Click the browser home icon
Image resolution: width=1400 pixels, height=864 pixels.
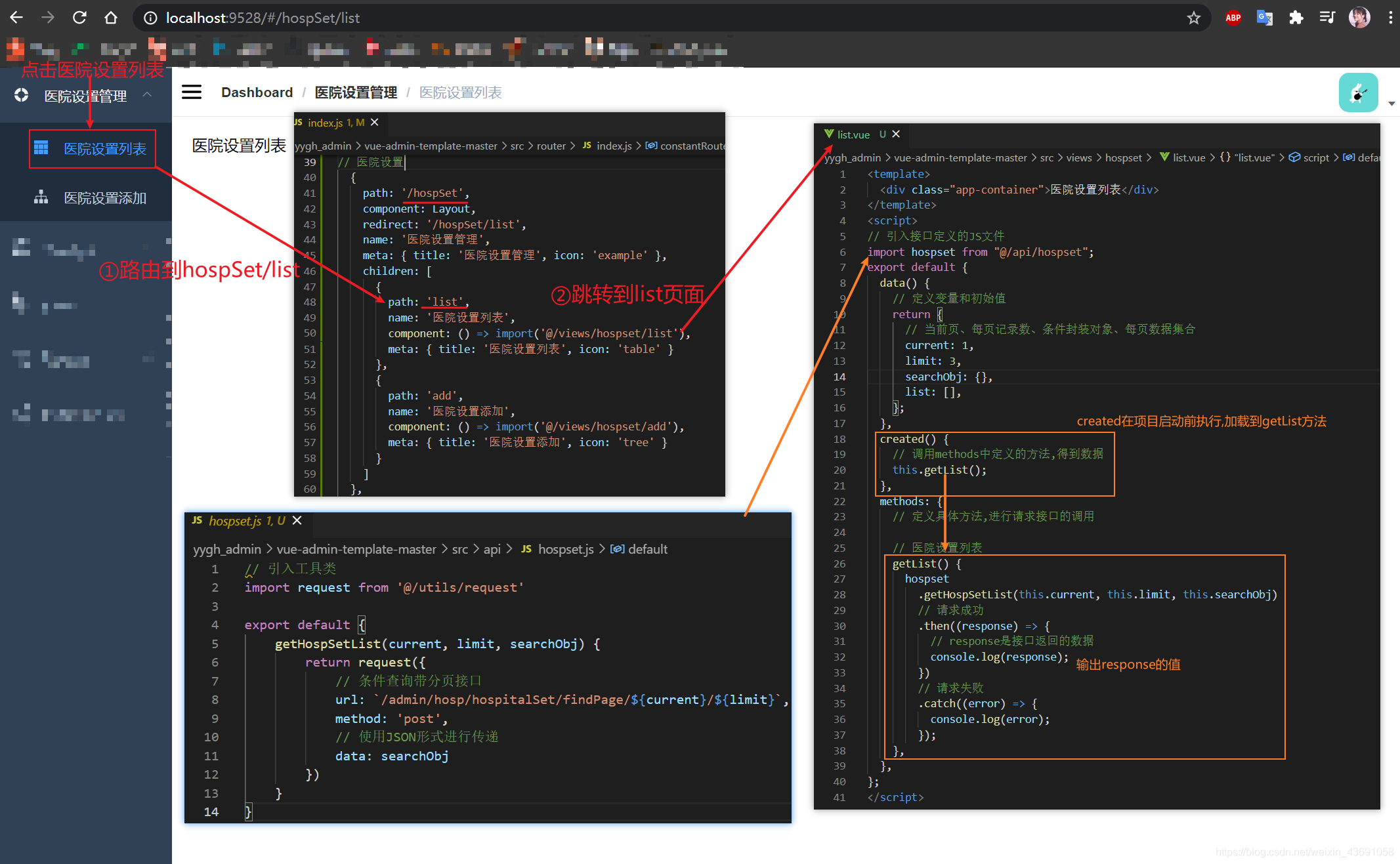(111, 18)
